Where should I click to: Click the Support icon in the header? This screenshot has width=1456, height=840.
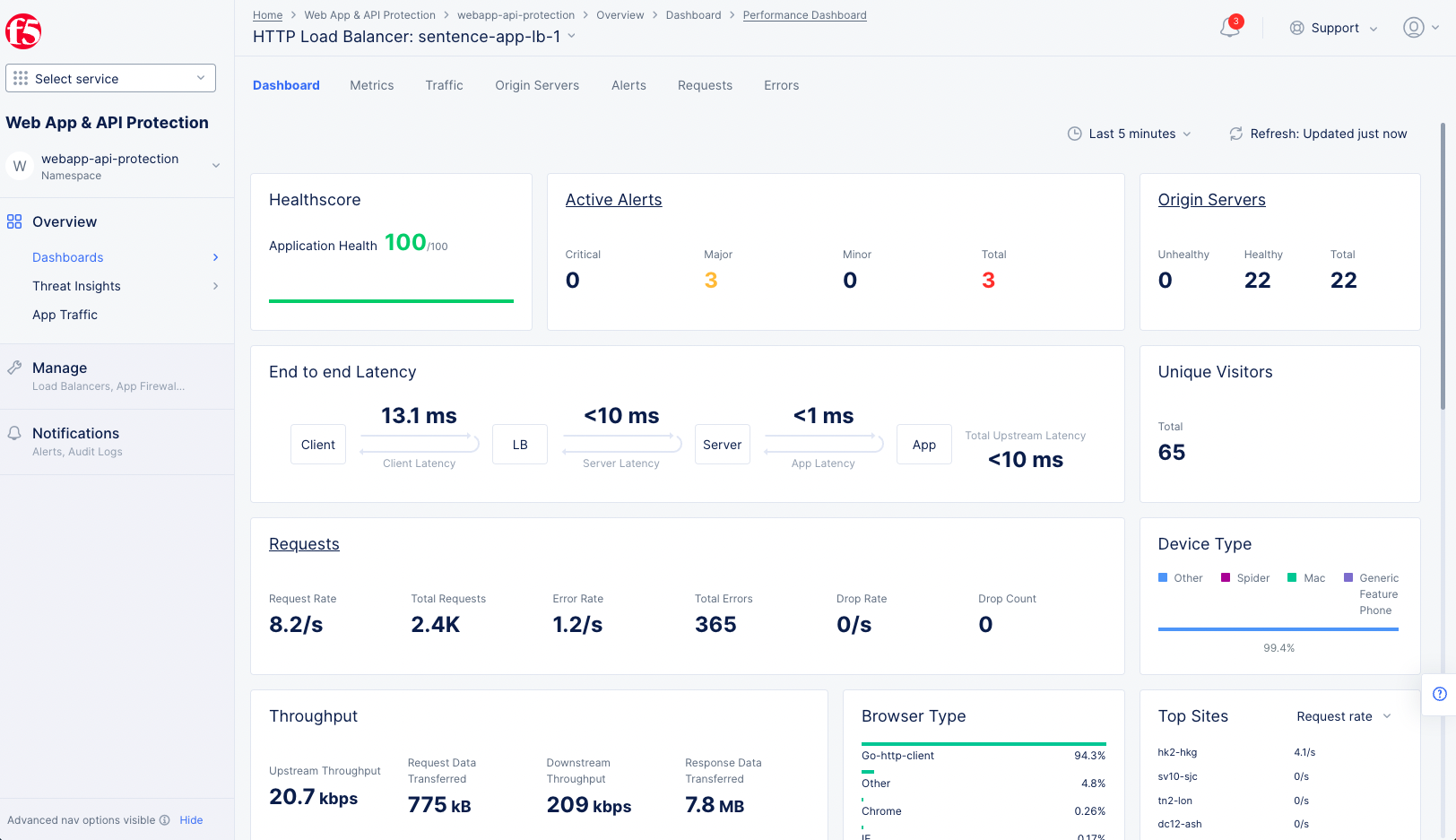pos(1296,28)
